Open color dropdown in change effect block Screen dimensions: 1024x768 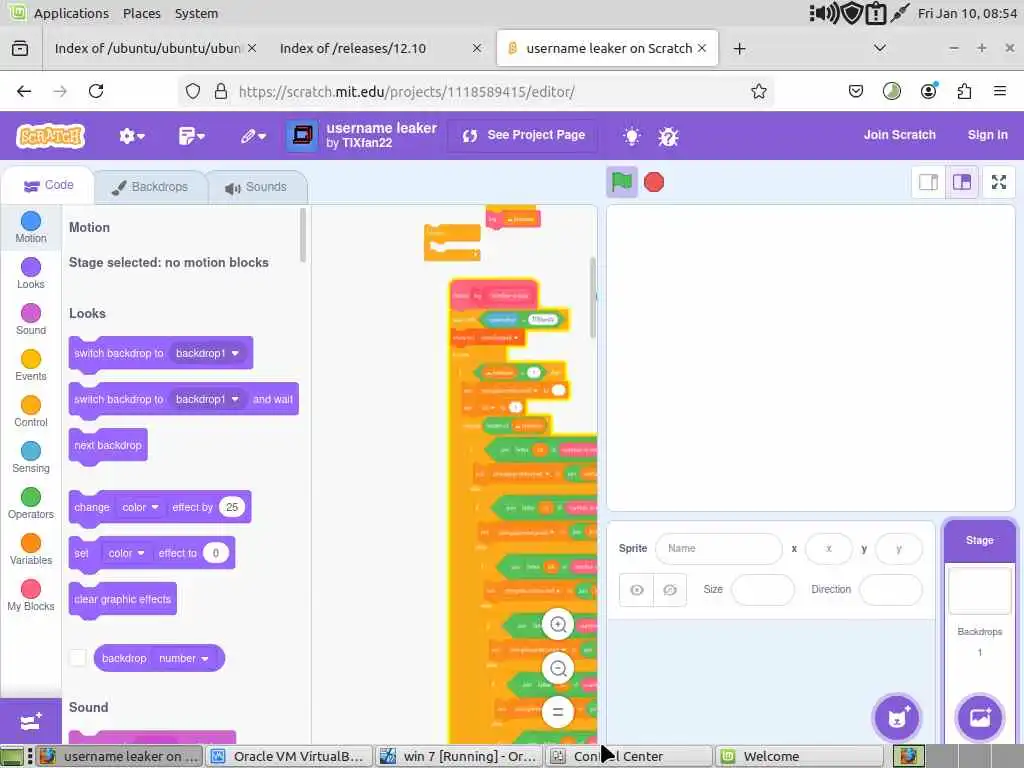[x=140, y=507]
